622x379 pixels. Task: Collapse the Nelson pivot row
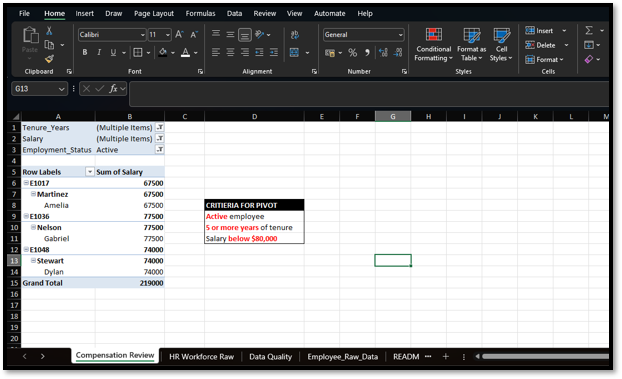click(34, 227)
